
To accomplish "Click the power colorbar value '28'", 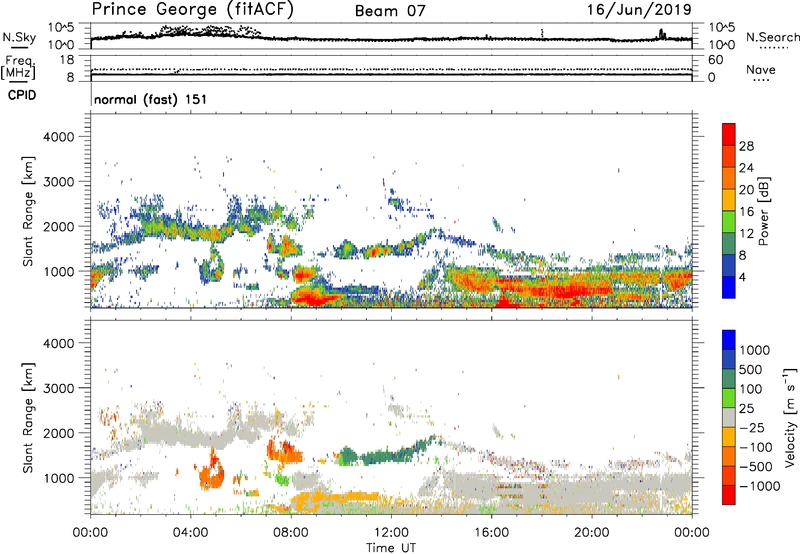I will click(x=746, y=146).
